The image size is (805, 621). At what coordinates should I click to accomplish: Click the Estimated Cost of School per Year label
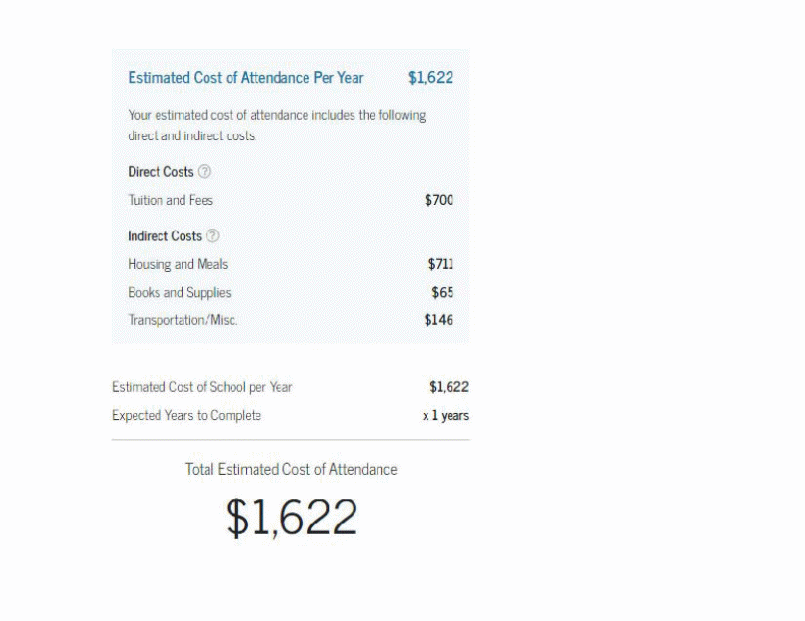pos(202,387)
